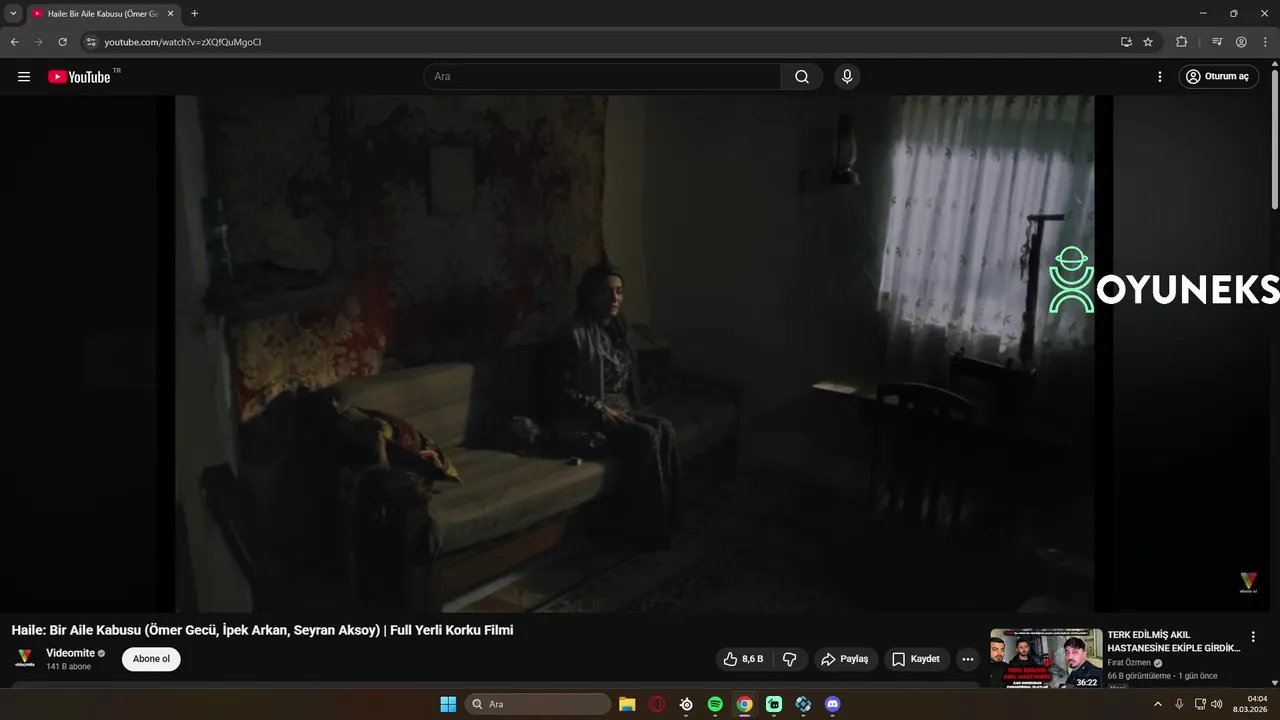The width and height of the screenshot is (1280, 720).
Task: Open more actions ellipsis below video
Action: pyautogui.click(x=967, y=659)
